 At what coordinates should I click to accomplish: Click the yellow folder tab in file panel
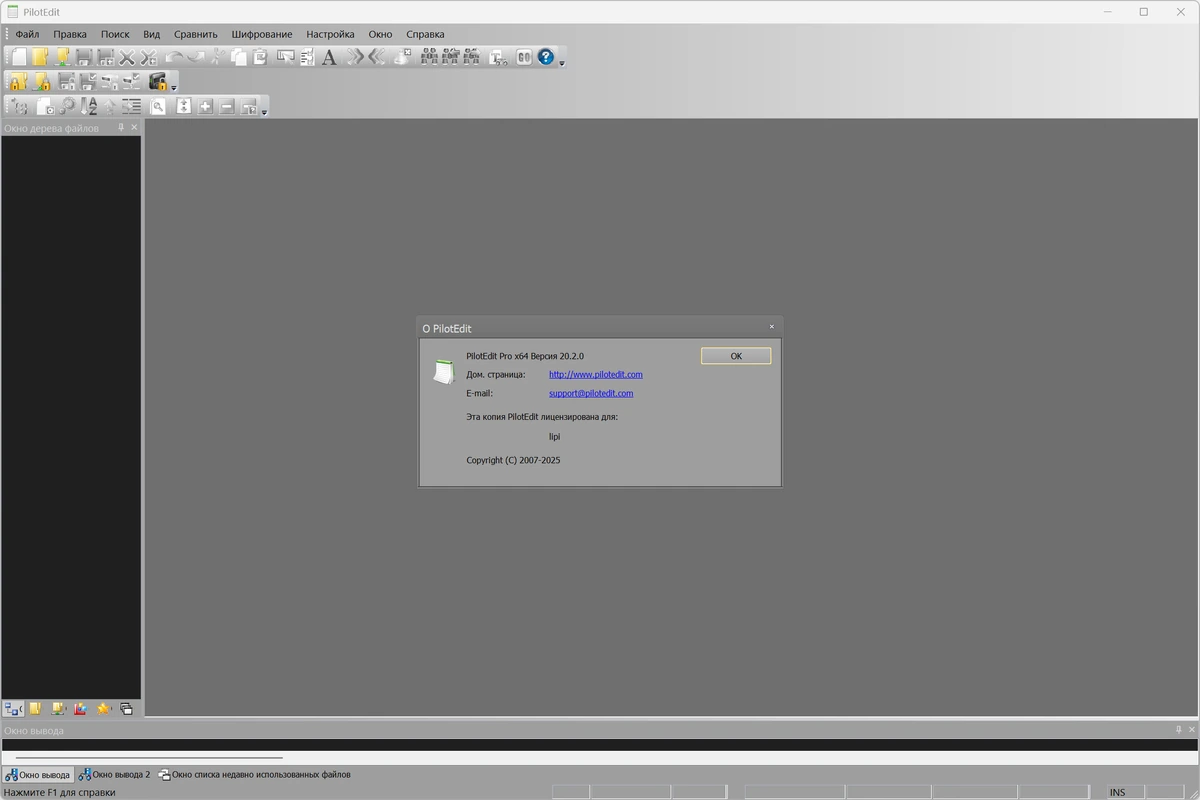(x=35, y=708)
